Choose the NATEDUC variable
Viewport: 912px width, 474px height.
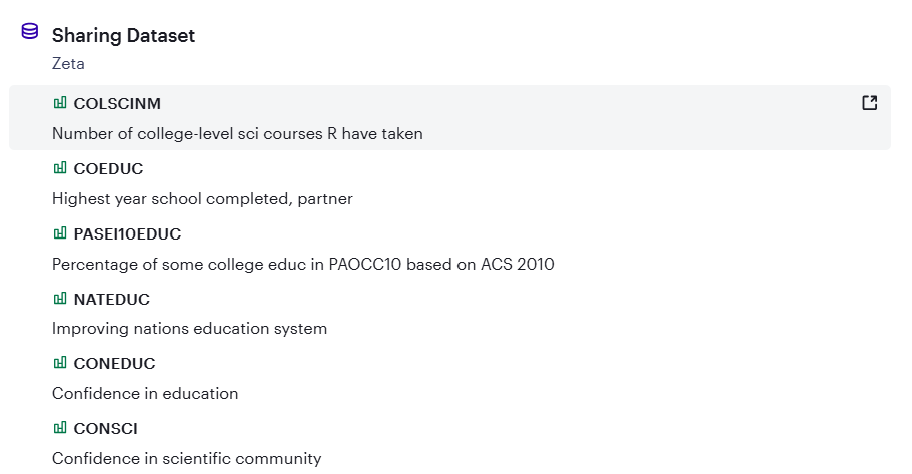(111, 299)
